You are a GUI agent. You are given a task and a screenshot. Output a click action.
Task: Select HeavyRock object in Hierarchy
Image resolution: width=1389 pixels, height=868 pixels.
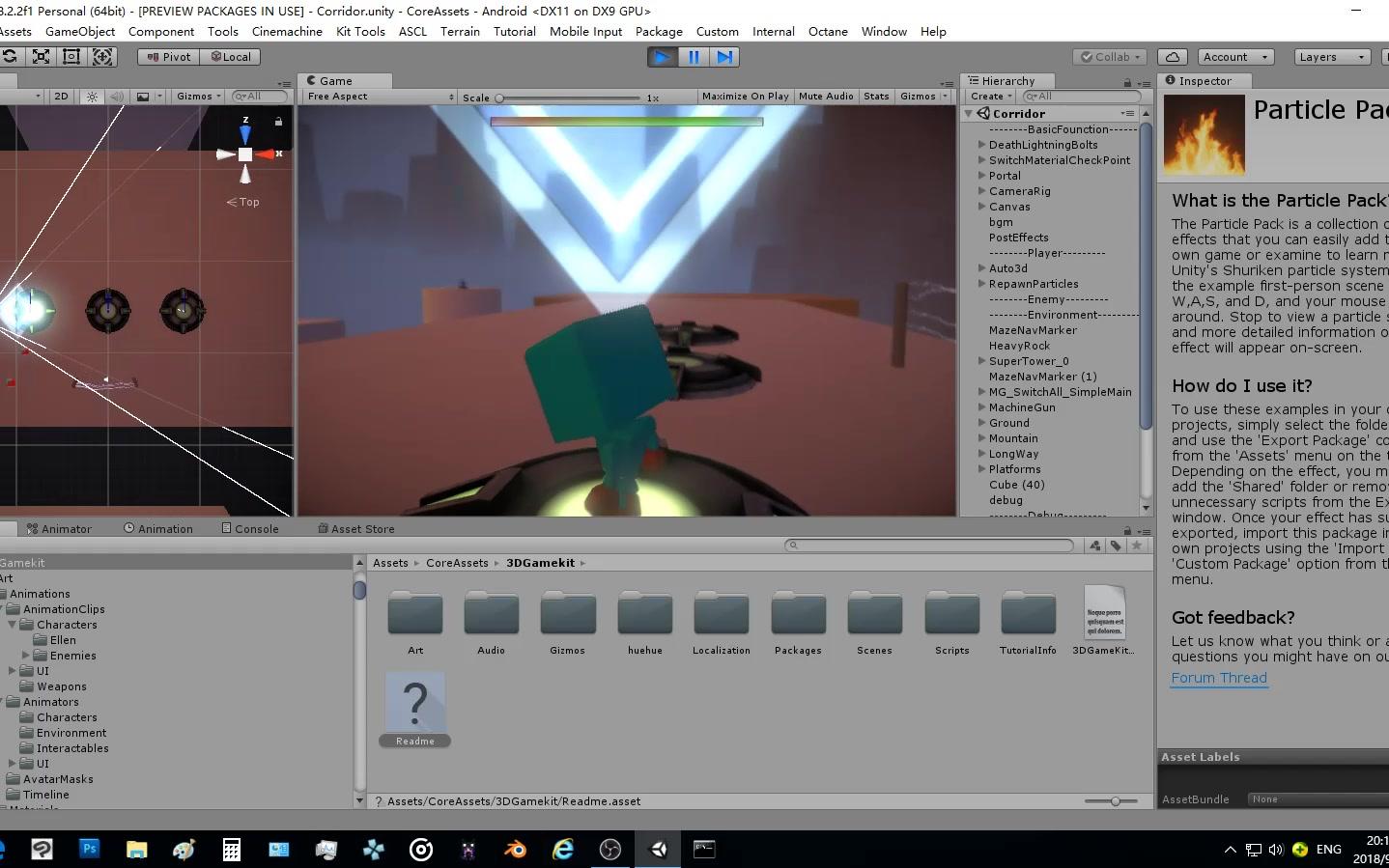pyautogui.click(x=1019, y=346)
